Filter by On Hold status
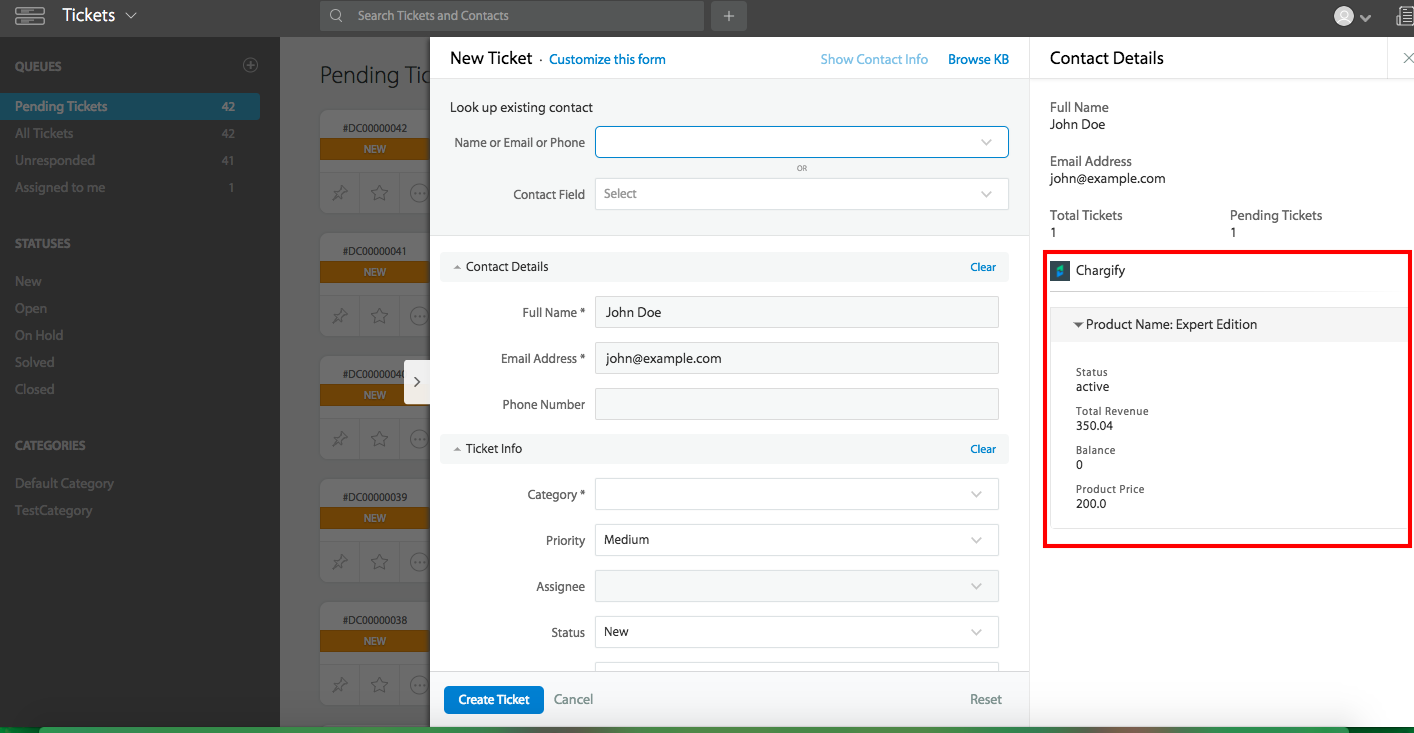 coord(39,336)
